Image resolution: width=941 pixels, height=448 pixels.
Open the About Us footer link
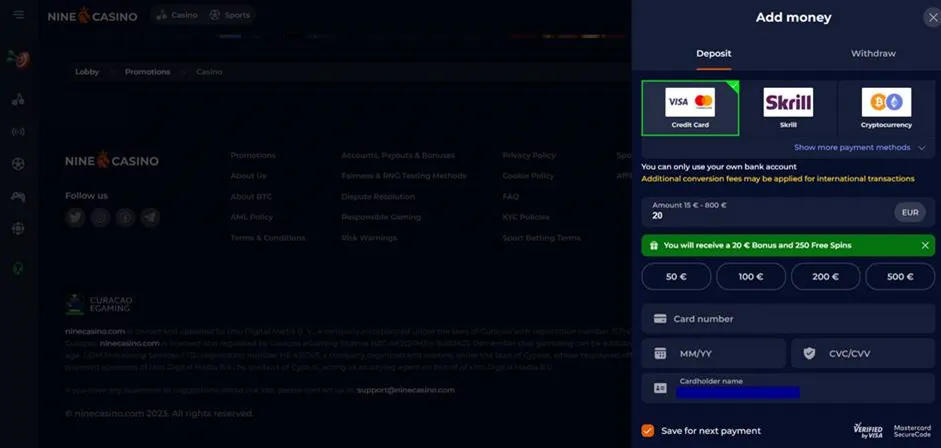coord(248,176)
